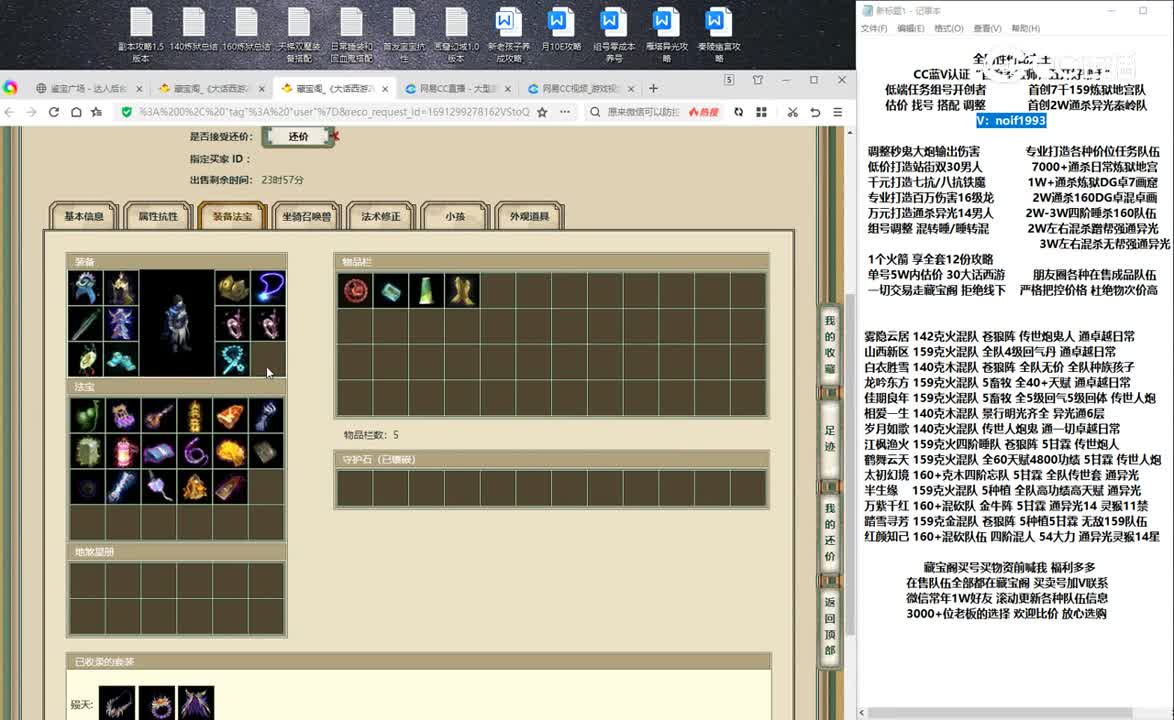The image size is (1174, 720).
Task: Open the address bar more options ellipsis
Action: 565,112
